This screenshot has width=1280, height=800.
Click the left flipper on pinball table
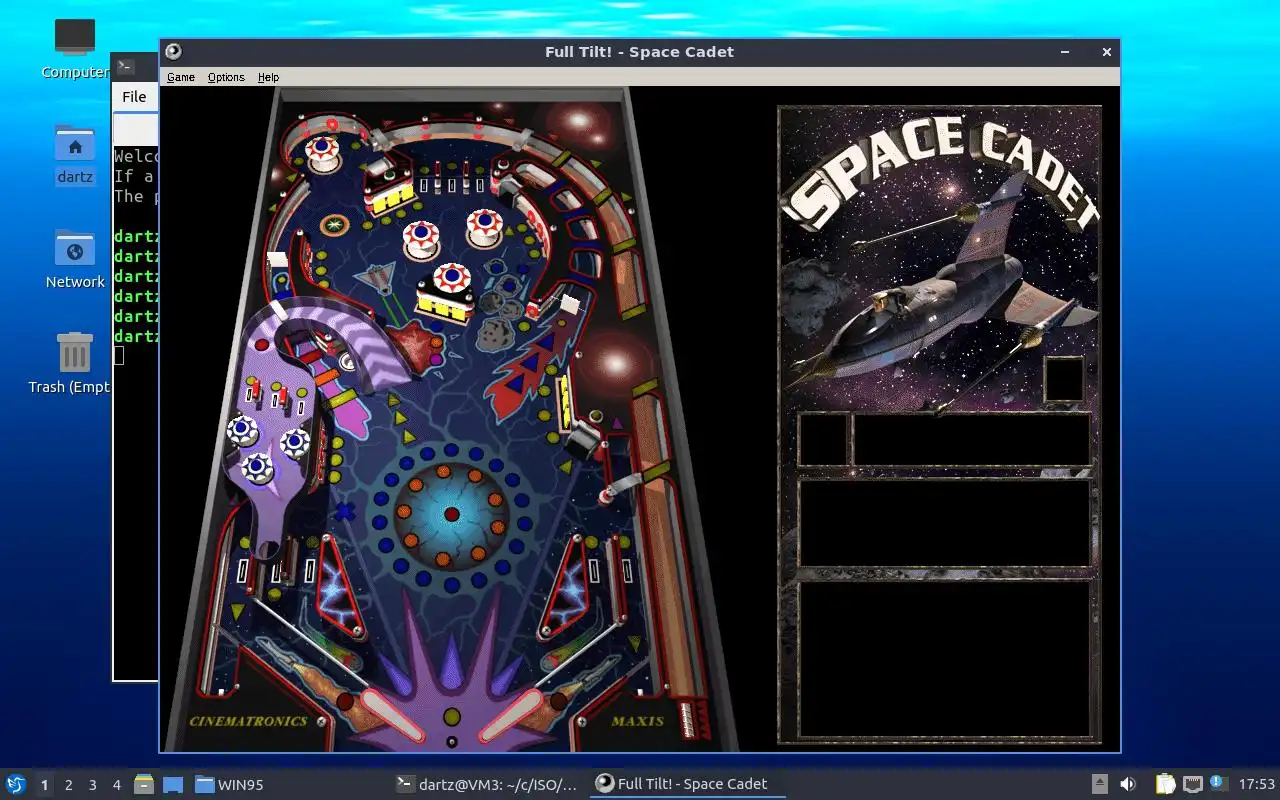(x=392, y=713)
